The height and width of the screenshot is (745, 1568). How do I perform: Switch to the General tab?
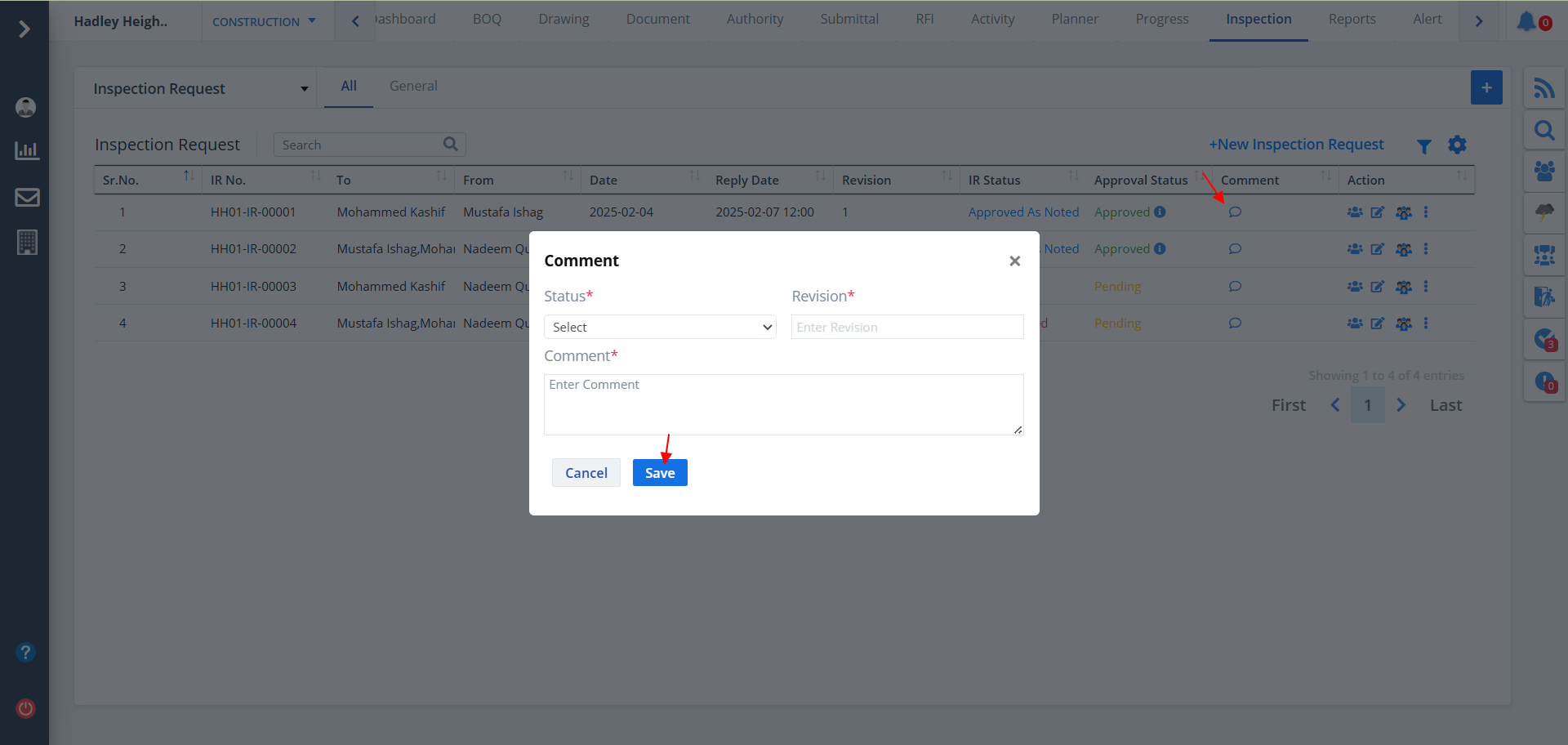[413, 87]
